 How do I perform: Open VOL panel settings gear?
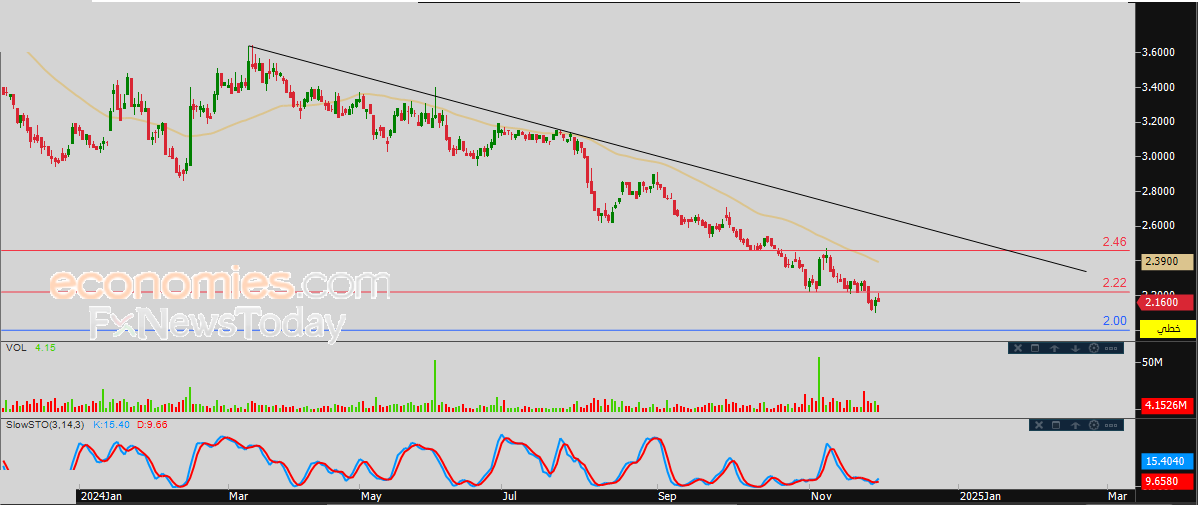coord(1094,348)
